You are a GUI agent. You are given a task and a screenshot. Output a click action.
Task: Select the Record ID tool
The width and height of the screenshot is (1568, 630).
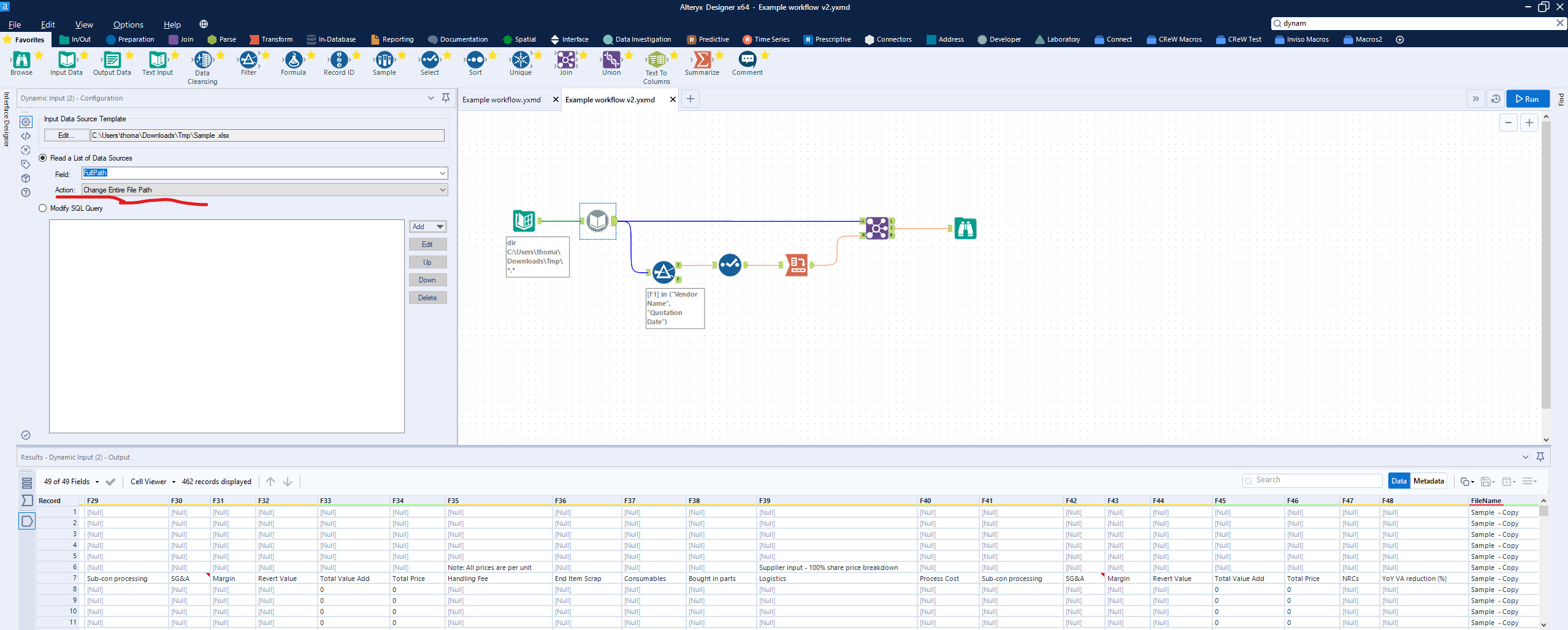coord(338,61)
